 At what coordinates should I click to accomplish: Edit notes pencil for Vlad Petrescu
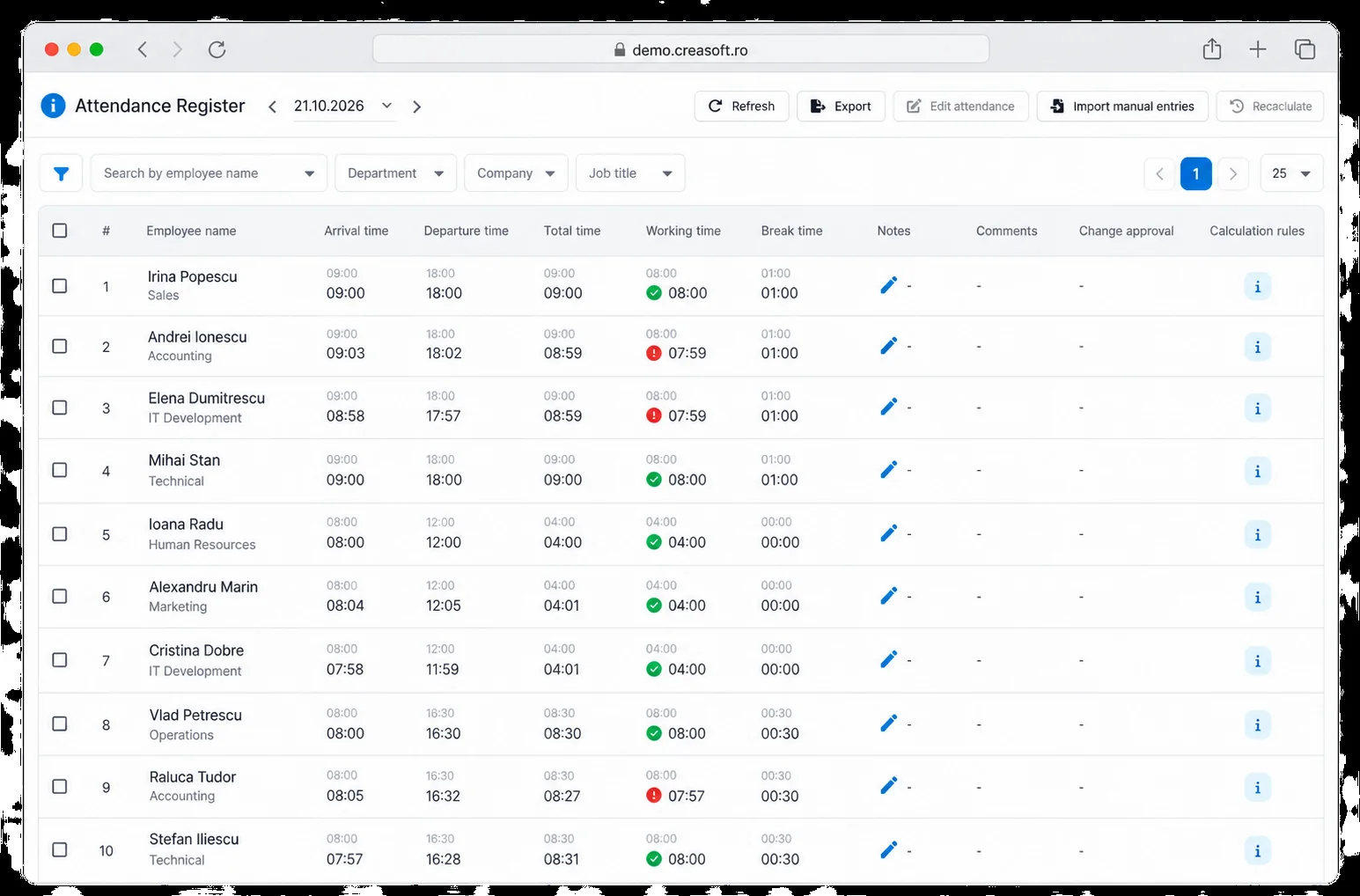[x=888, y=723]
